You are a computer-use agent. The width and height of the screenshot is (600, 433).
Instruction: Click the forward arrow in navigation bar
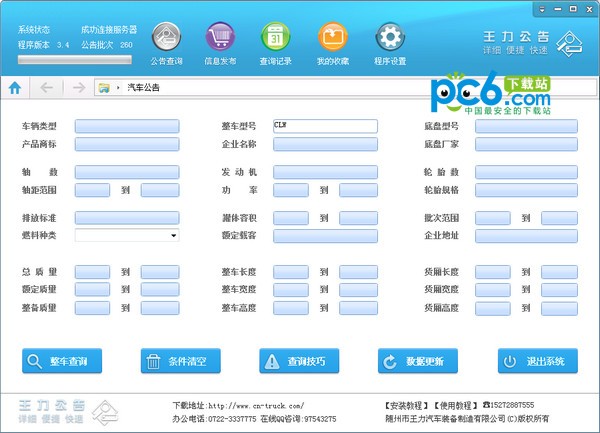coord(78,88)
